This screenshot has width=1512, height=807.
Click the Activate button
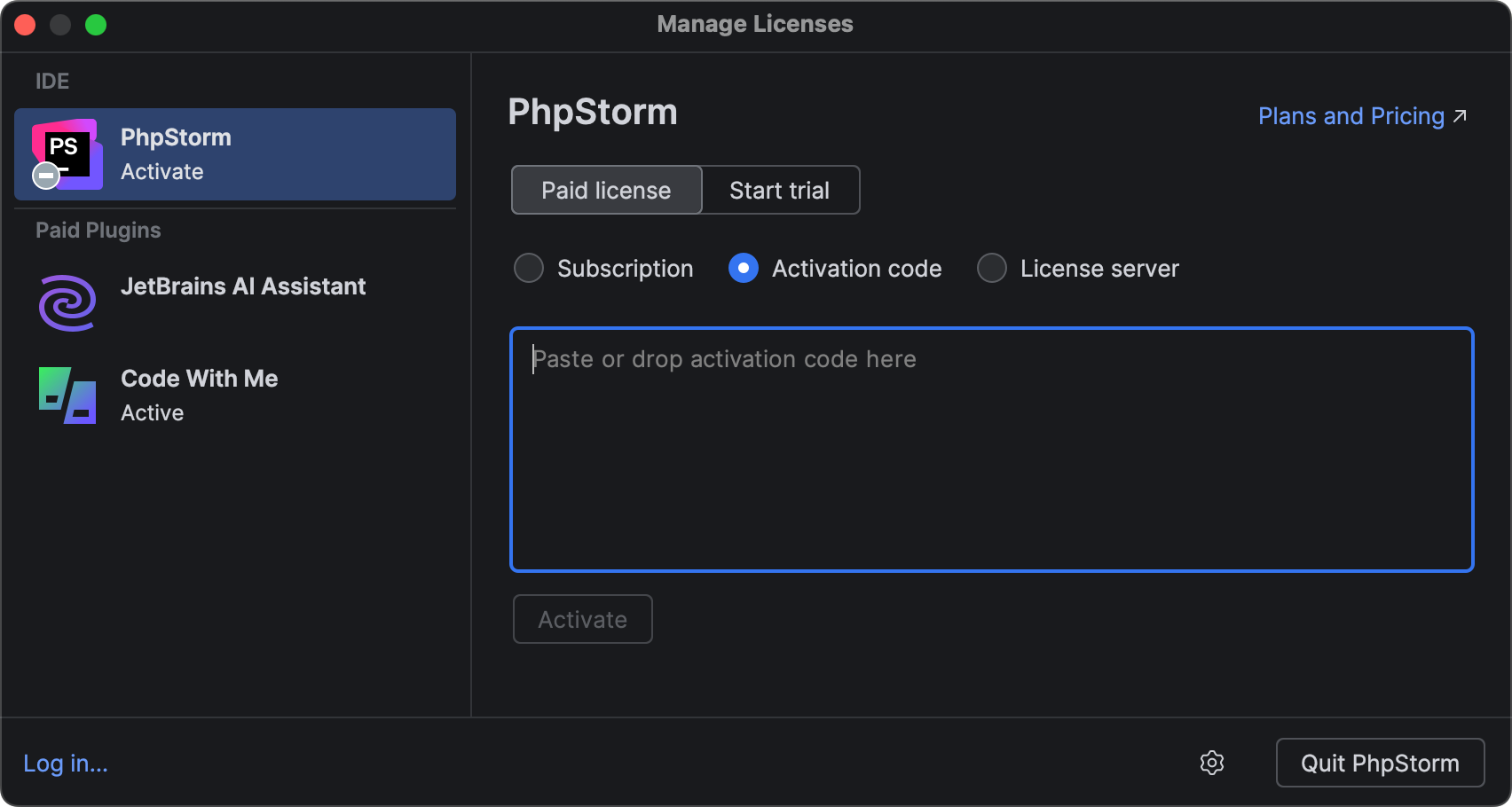[583, 619]
